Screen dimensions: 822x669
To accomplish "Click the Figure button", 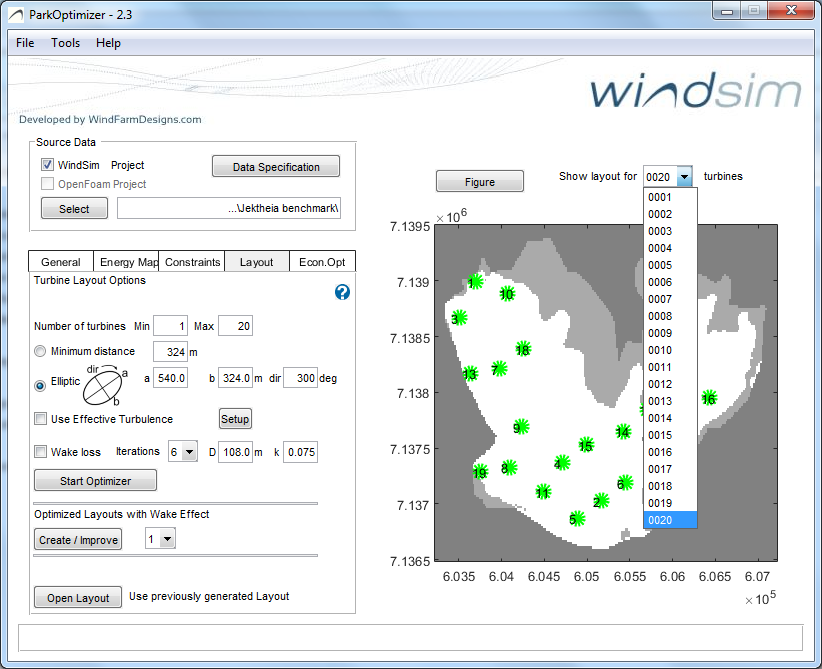I will click(480, 181).
